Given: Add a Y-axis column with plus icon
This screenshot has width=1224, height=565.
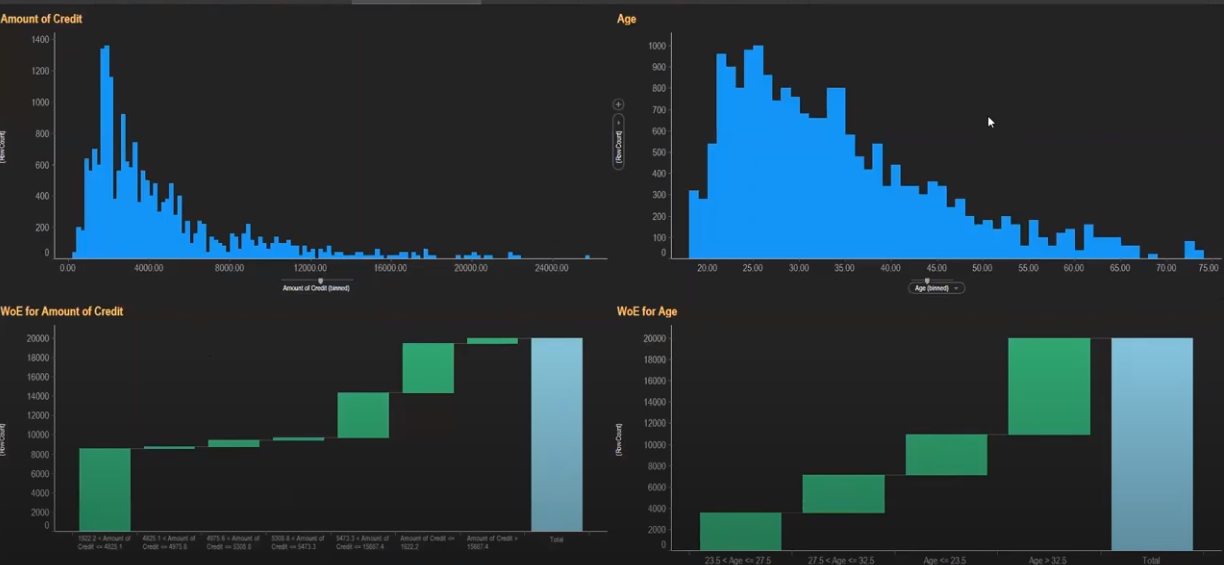Looking at the screenshot, I should [x=618, y=104].
